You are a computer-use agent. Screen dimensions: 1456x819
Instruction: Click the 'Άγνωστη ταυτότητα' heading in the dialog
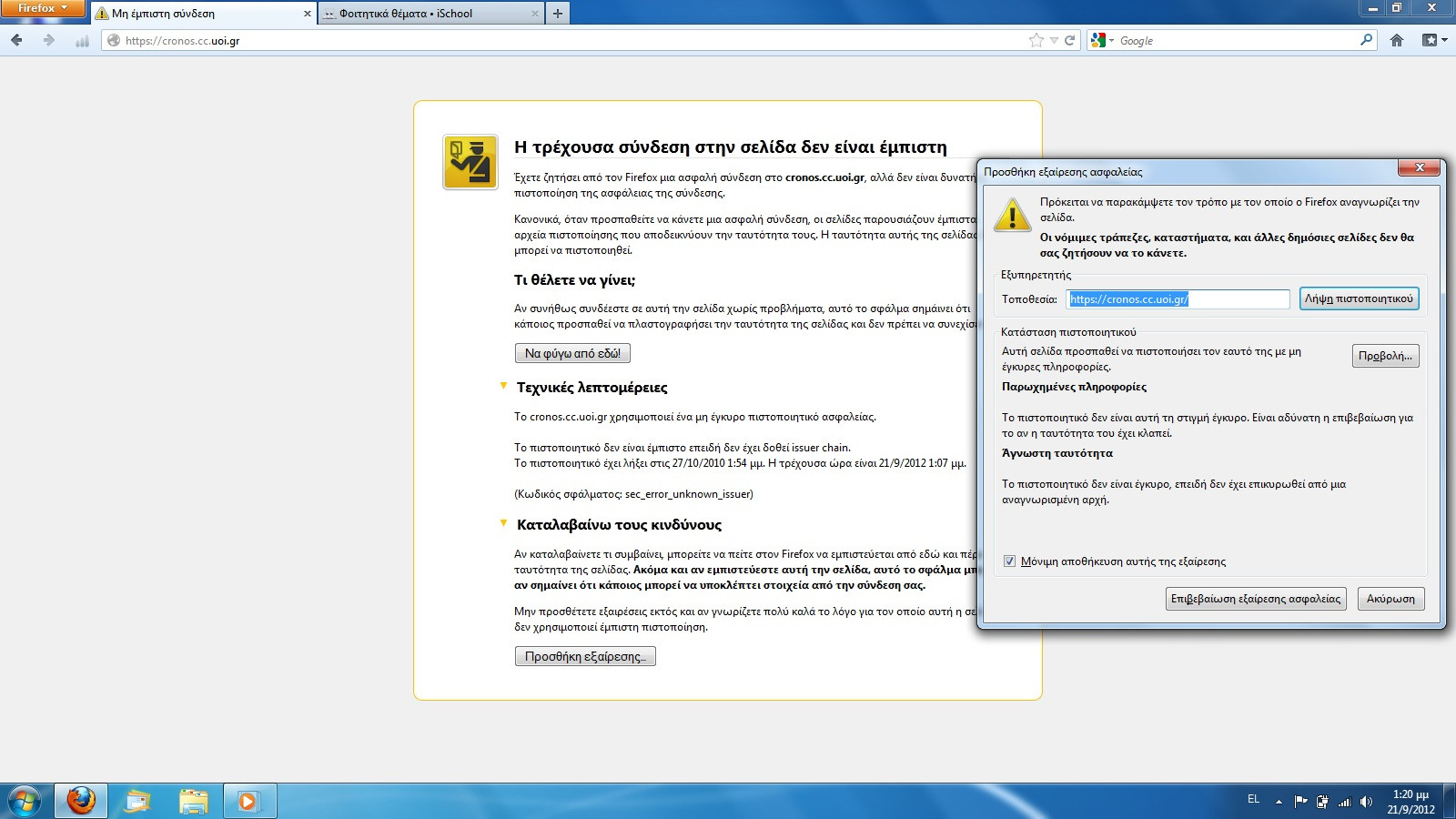click(x=1057, y=453)
